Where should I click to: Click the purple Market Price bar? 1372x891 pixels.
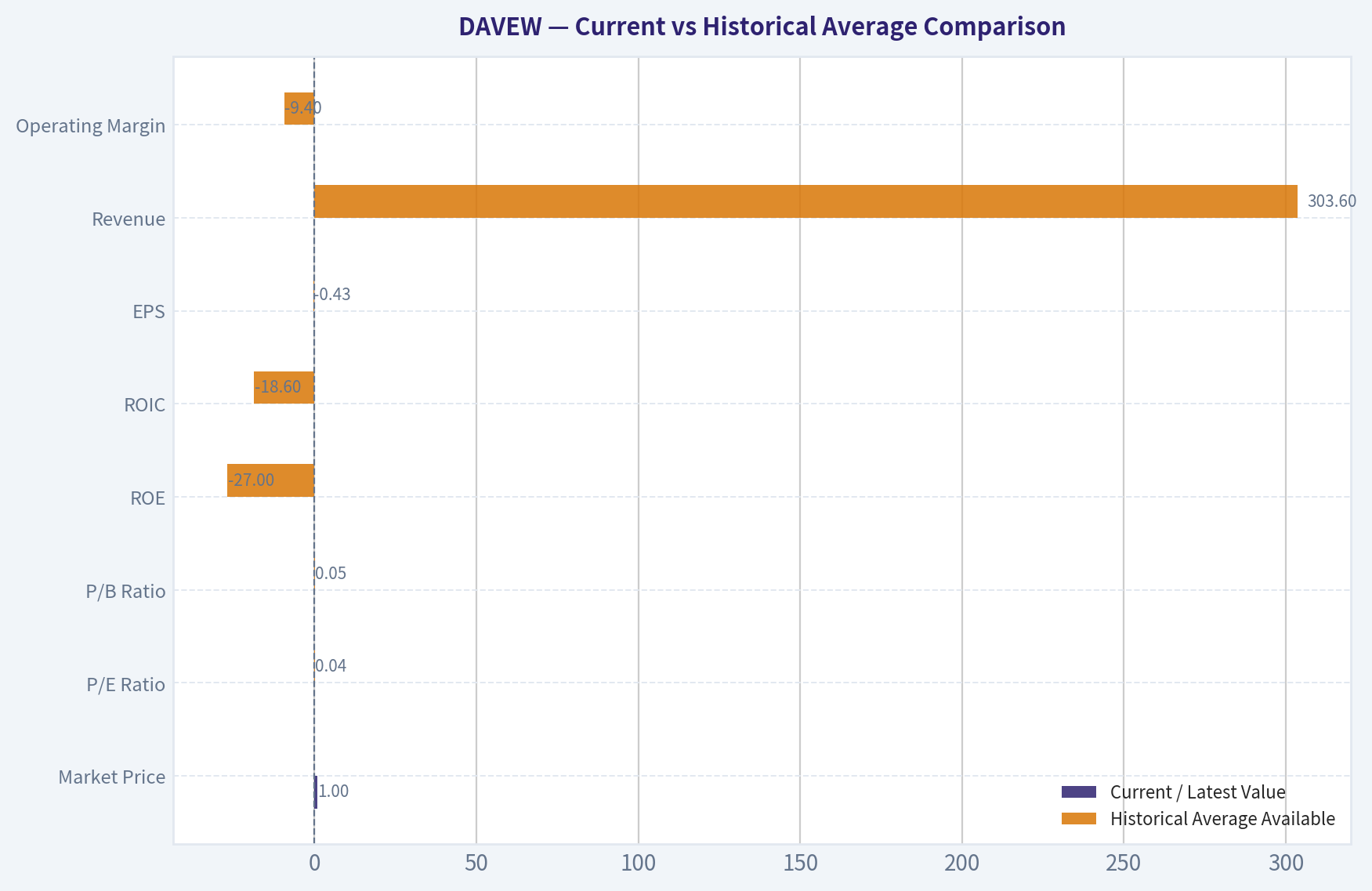coord(316,791)
